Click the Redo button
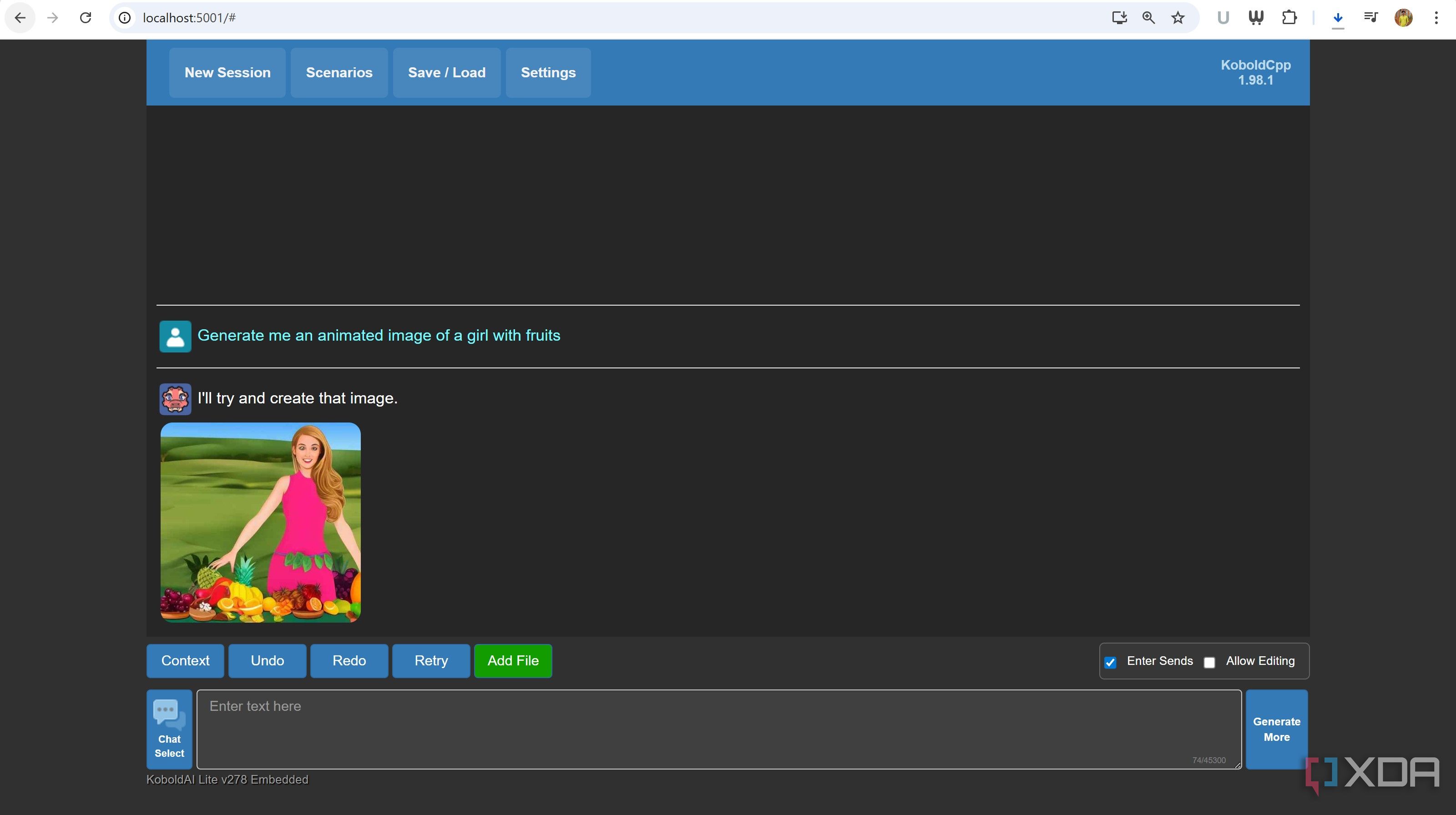The height and width of the screenshot is (815, 1456). click(349, 661)
